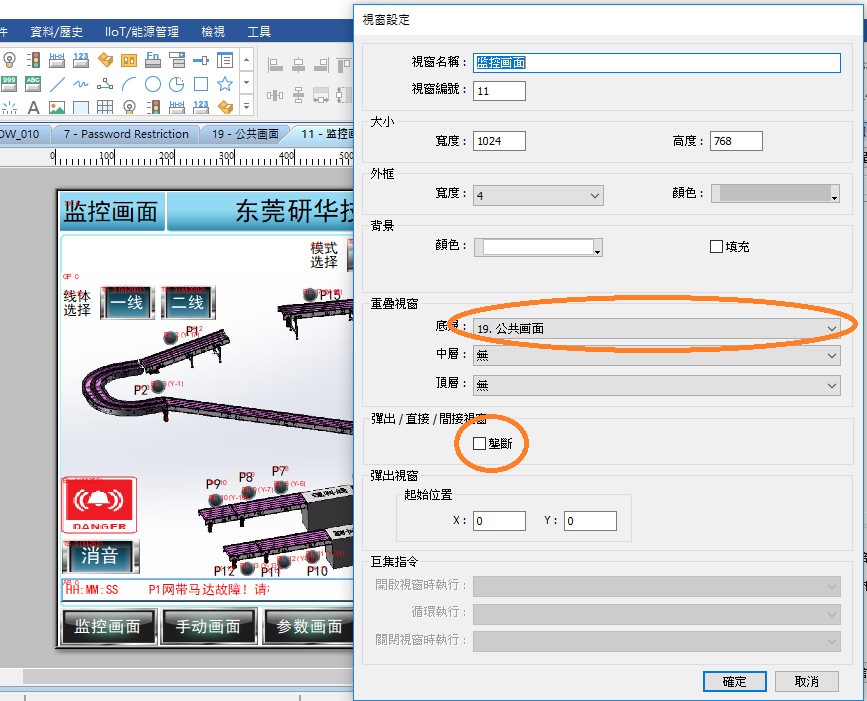This screenshot has height=701, width=867.
Task: Toggle the 壟斷 monopoly checkbox
Action: pyautogui.click(x=480, y=443)
